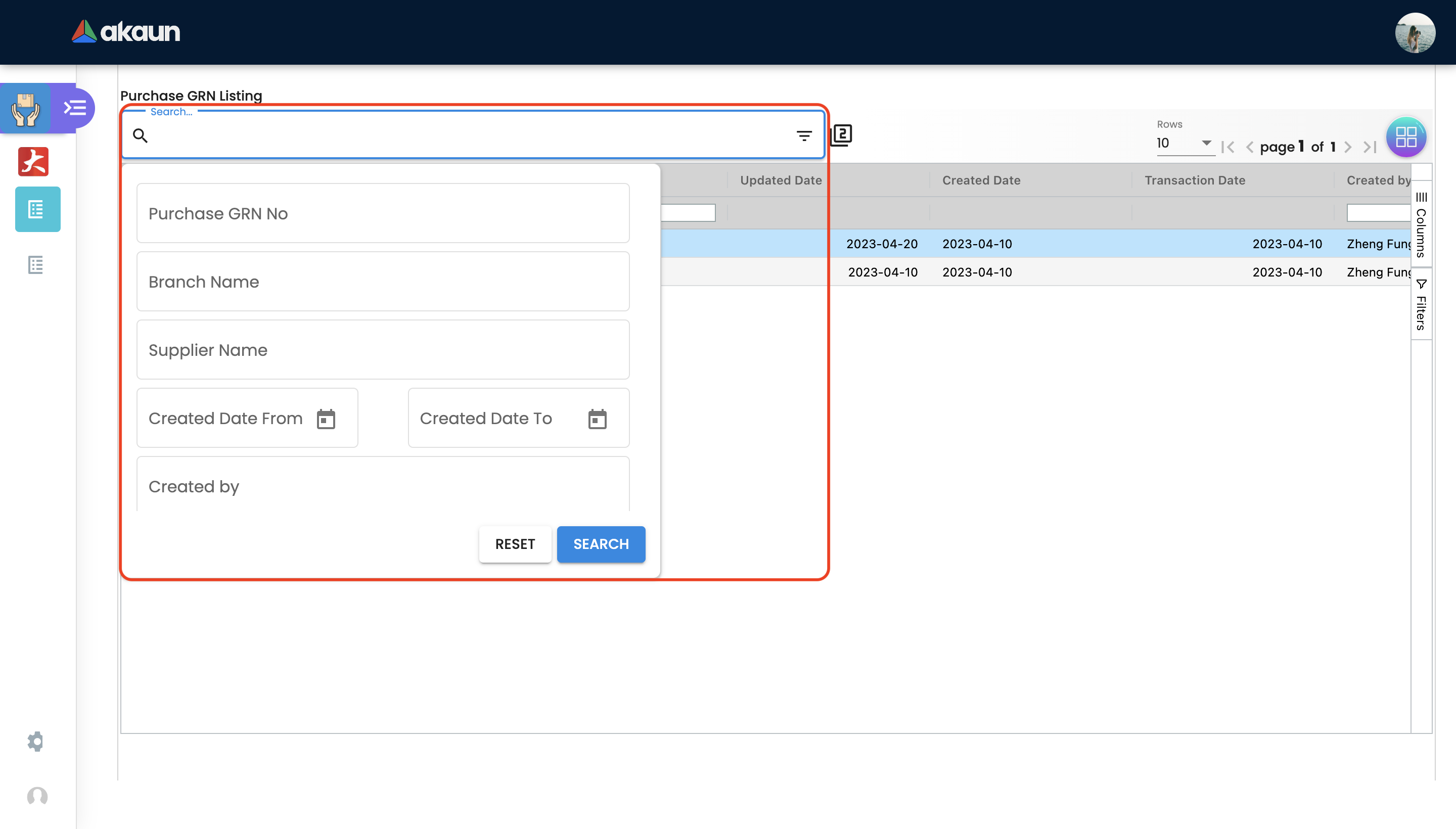Open Created Date To calendar picker
The image size is (1456, 829).
click(x=598, y=419)
